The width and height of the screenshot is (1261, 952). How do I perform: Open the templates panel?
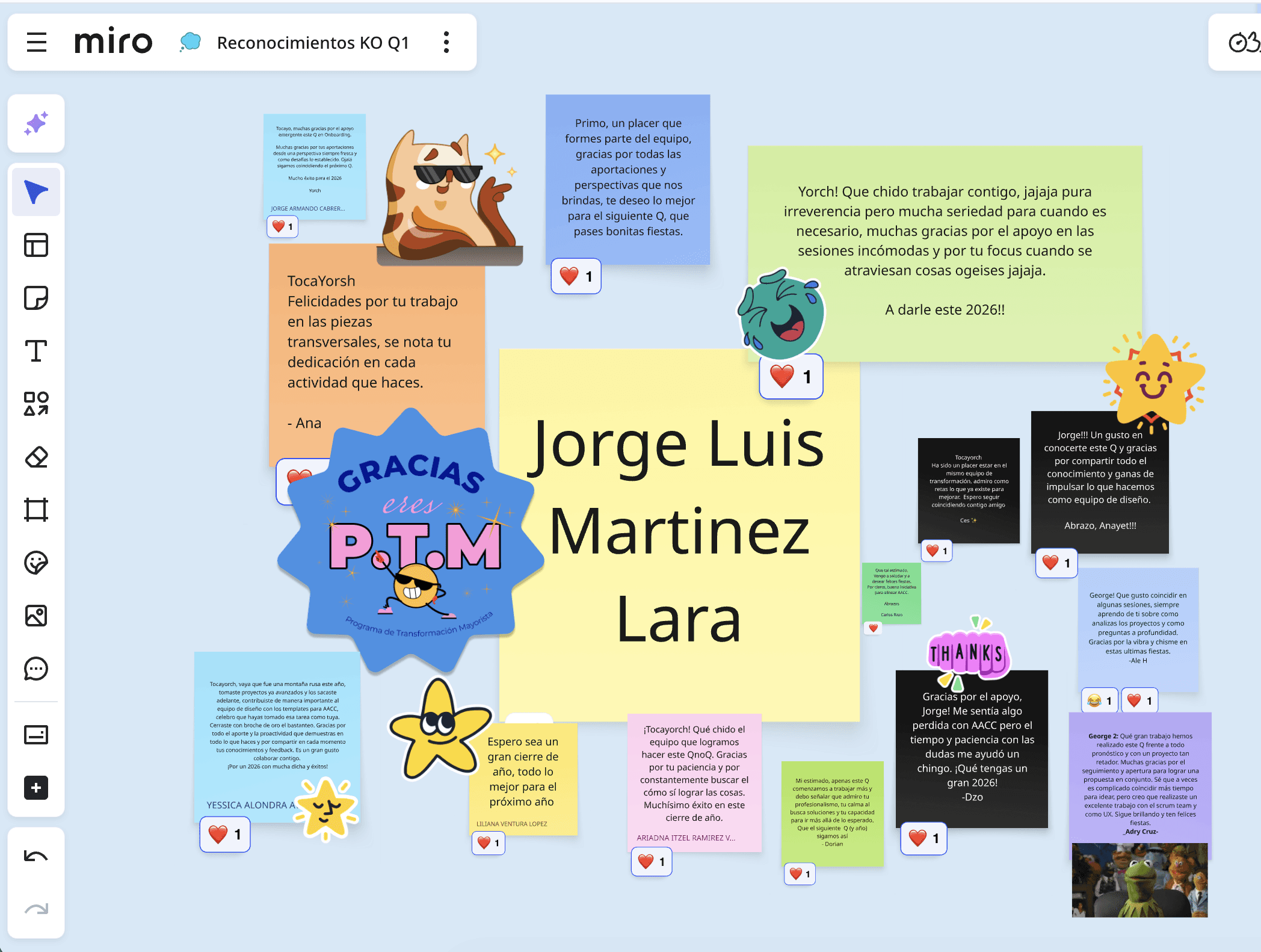coord(36,245)
